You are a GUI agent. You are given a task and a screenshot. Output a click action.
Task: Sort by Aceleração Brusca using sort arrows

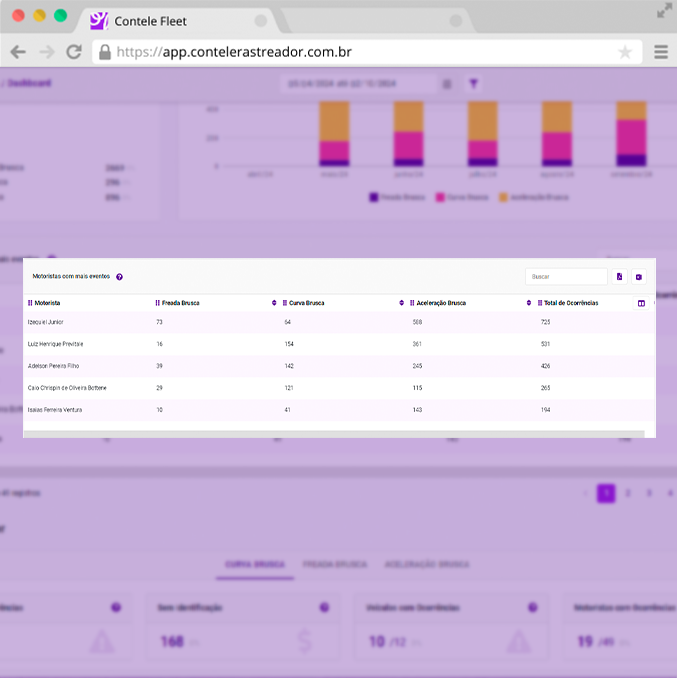(528, 303)
